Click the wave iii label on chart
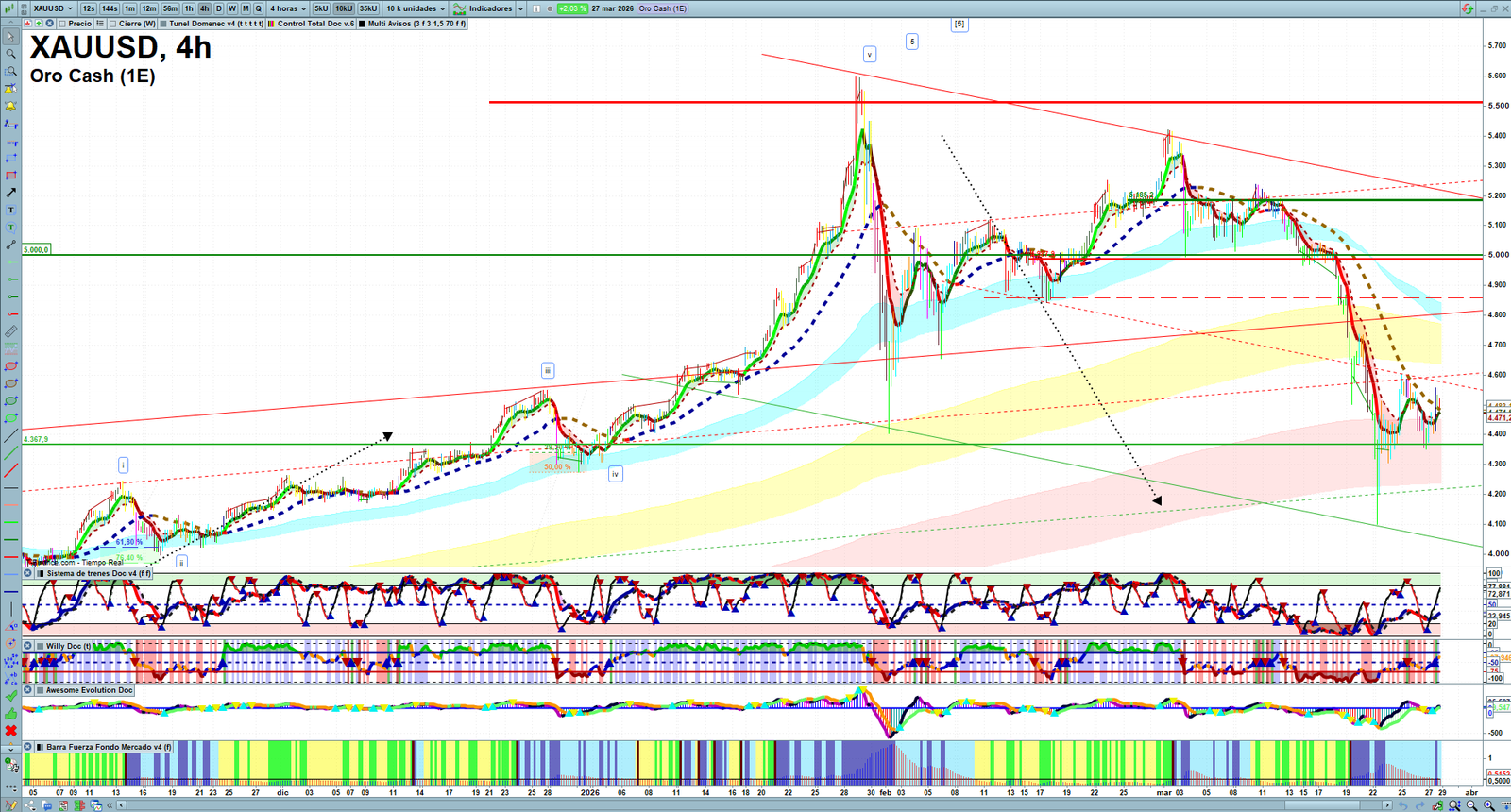The width and height of the screenshot is (1511, 812). click(x=548, y=370)
